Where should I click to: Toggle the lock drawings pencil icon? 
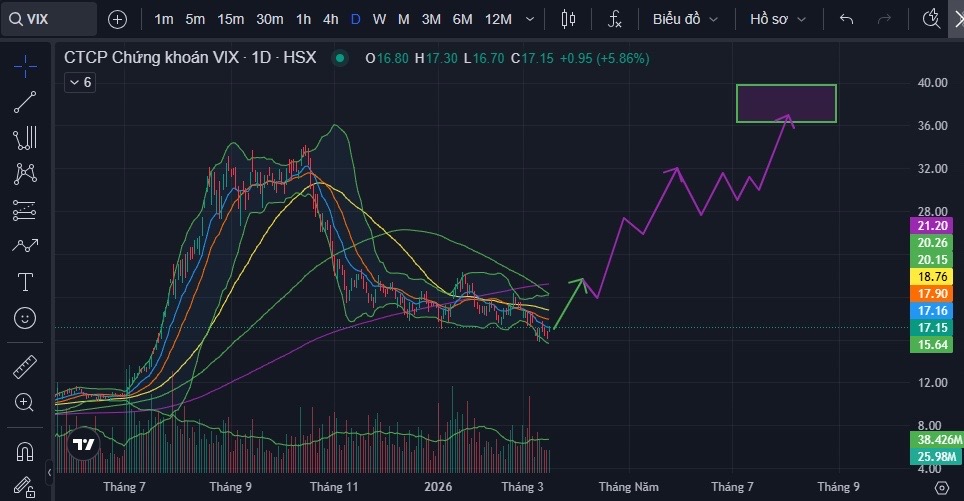(x=25, y=487)
